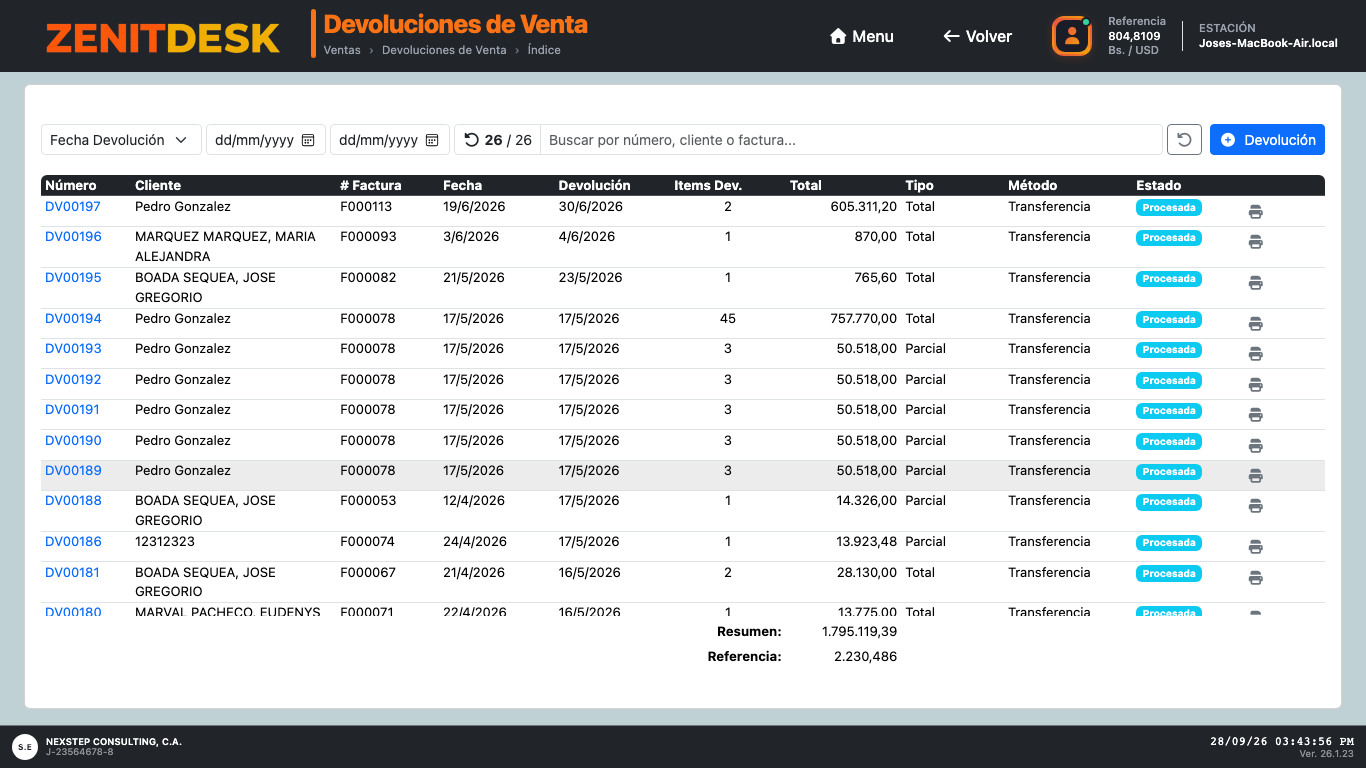Click Resumen total 1.795.119,39
Image resolution: width=1366 pixels, height=768 pixels.
(x=859, y=632)
